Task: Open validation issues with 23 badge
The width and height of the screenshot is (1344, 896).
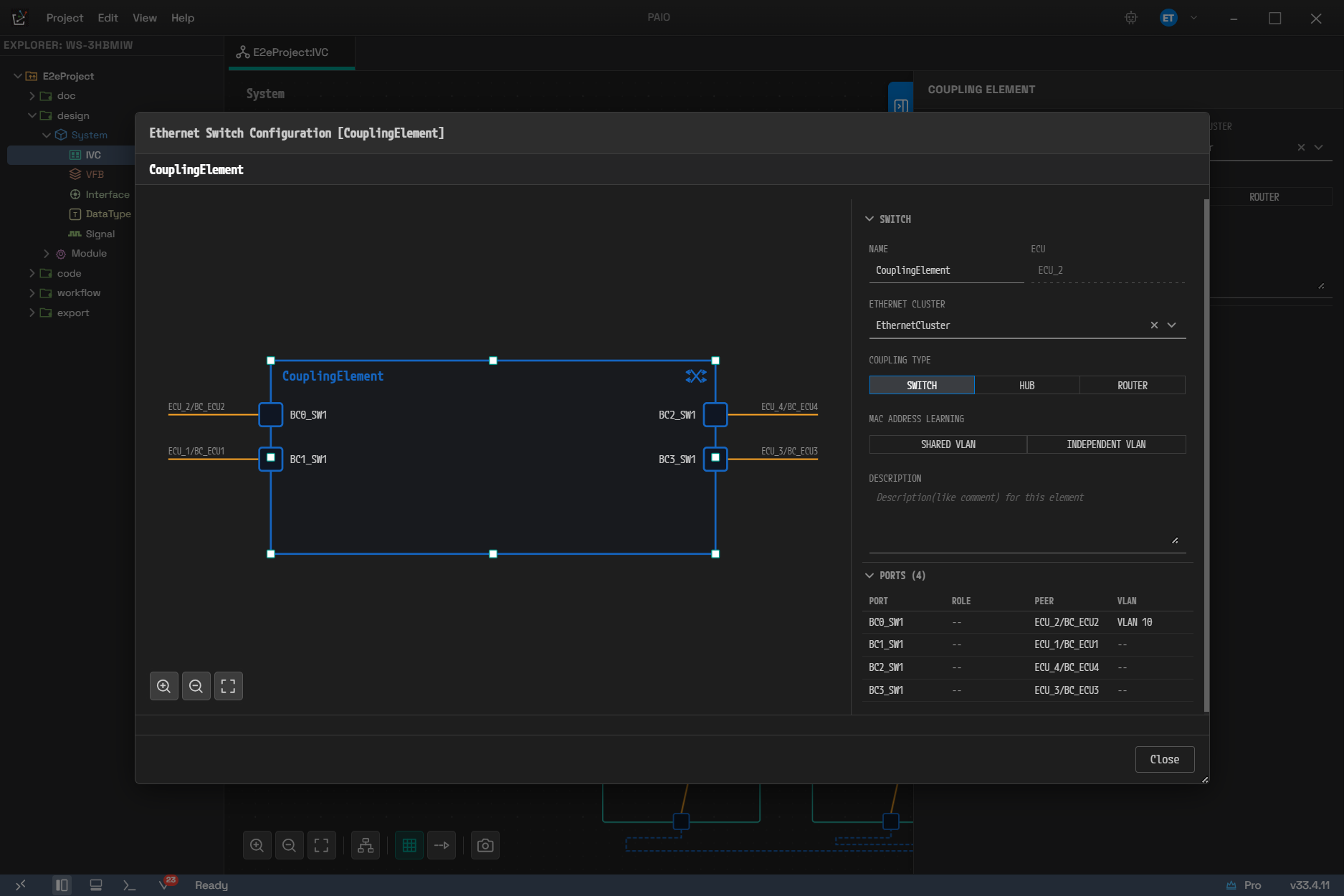Action: (166, 884)
